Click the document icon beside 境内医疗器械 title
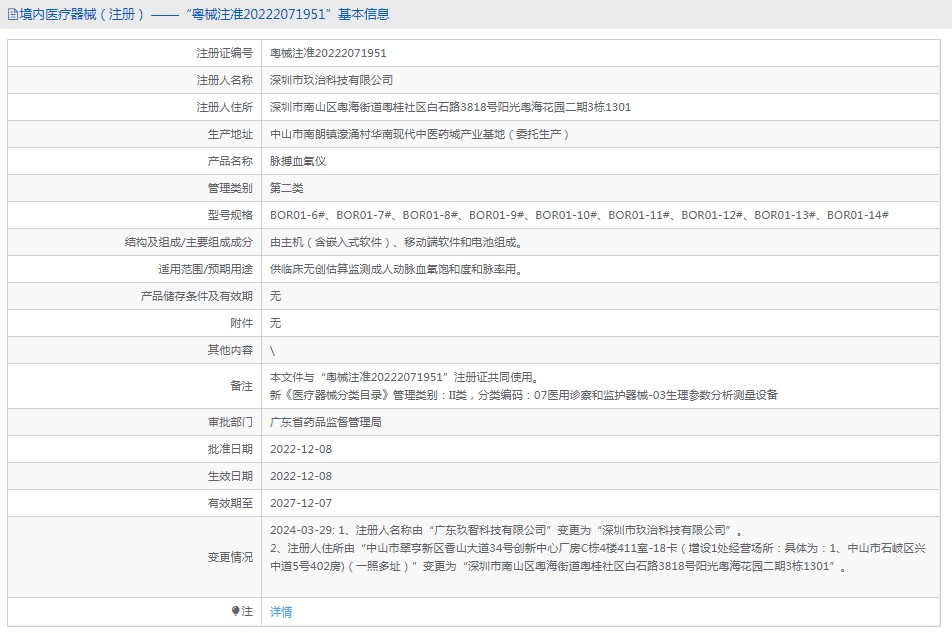The image size is (952, 633). pyautogui.click(x=13, y=15)
